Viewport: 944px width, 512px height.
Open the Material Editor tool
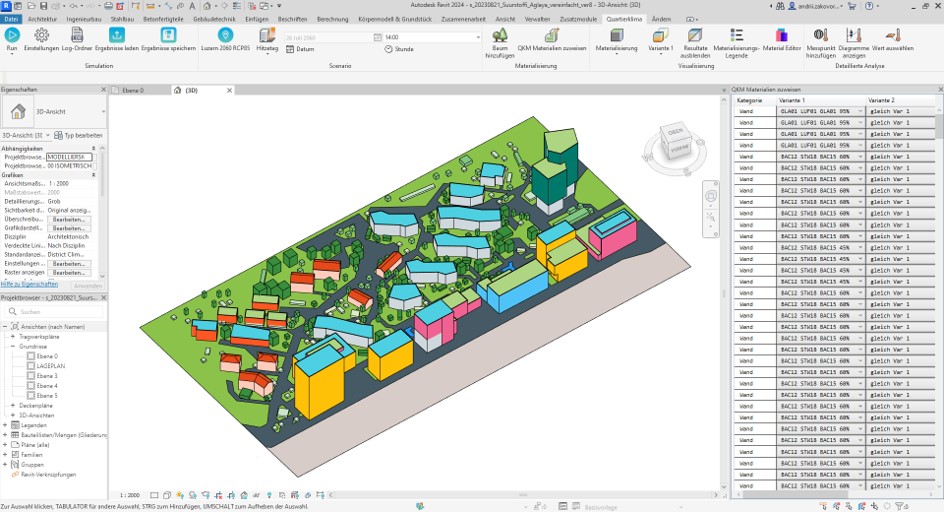[781, 36]
